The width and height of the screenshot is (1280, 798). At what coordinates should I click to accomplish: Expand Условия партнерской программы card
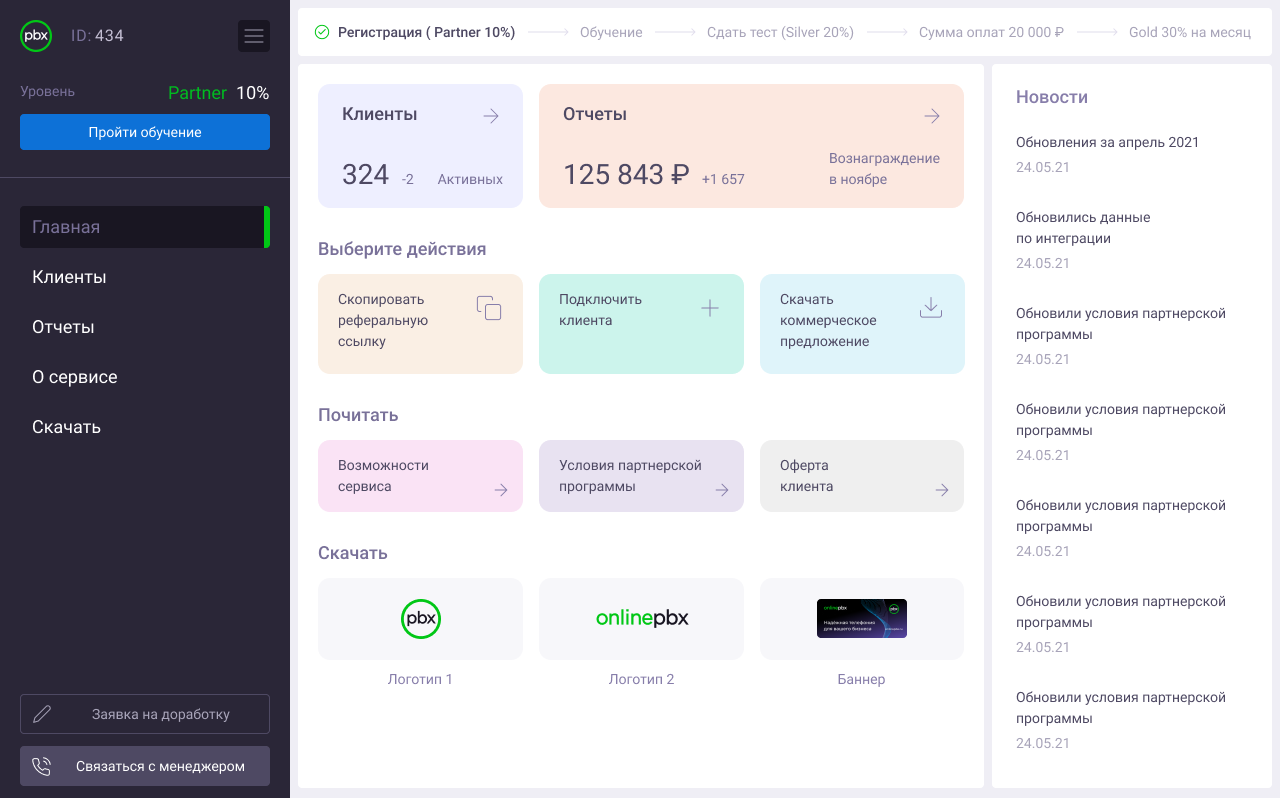pyautogui.click(x=722, y=489)
